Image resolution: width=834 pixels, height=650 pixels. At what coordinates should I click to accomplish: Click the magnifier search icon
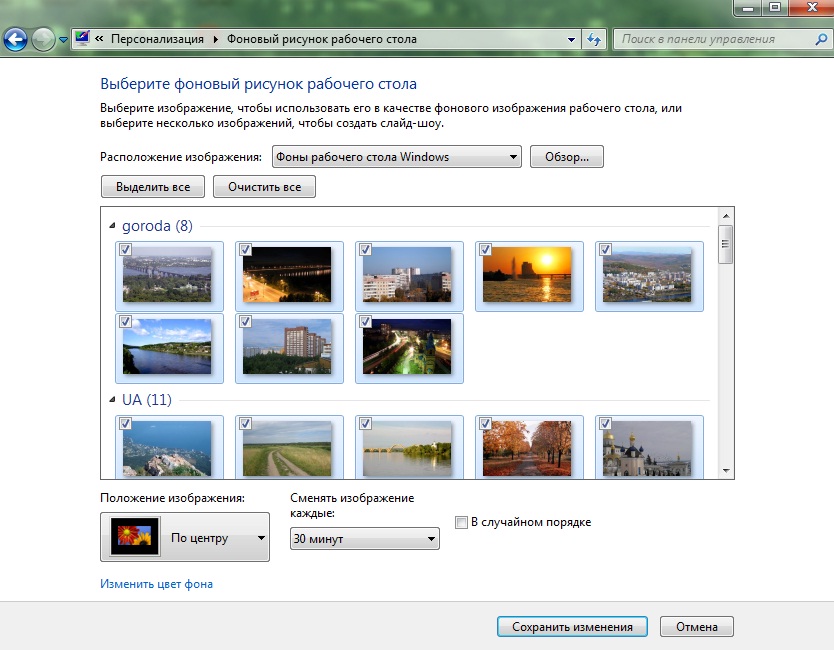[x=821, y=39]
